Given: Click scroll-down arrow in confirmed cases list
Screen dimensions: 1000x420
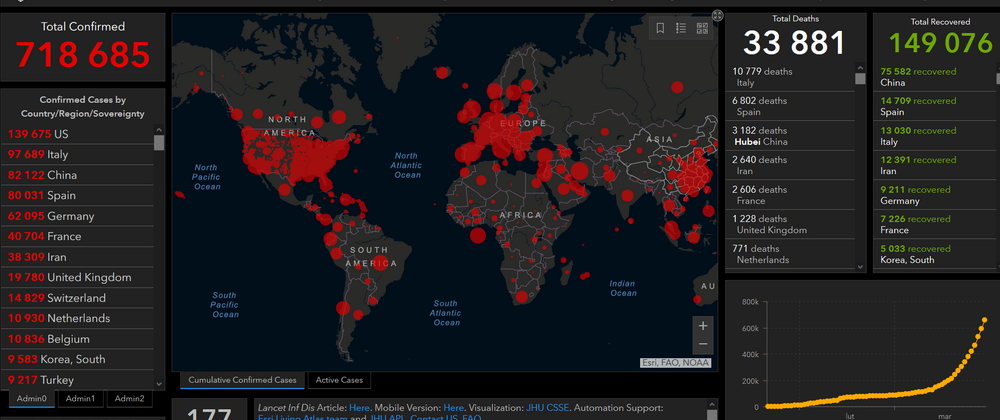Looking at the screenshot, I should pos(159,384).
